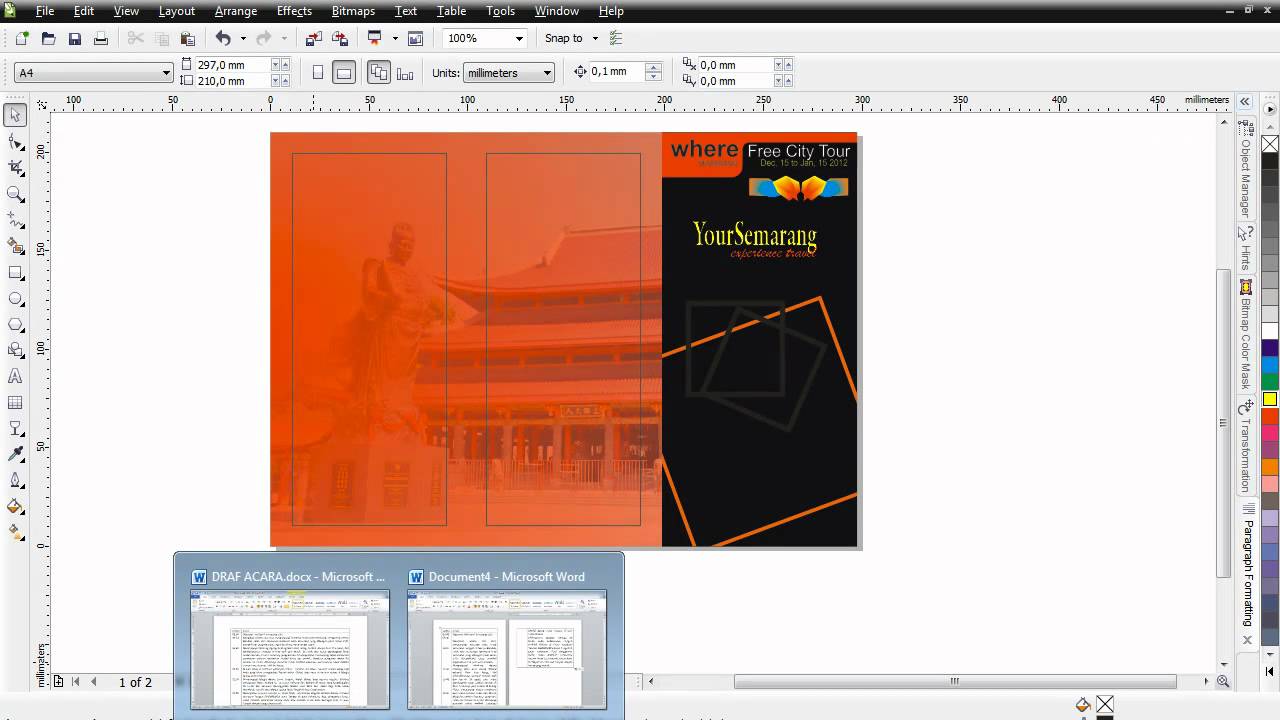Viewport: 1280px width, 720px height.
Task: Toggle All Pages layout button
Action: (379, 72)
